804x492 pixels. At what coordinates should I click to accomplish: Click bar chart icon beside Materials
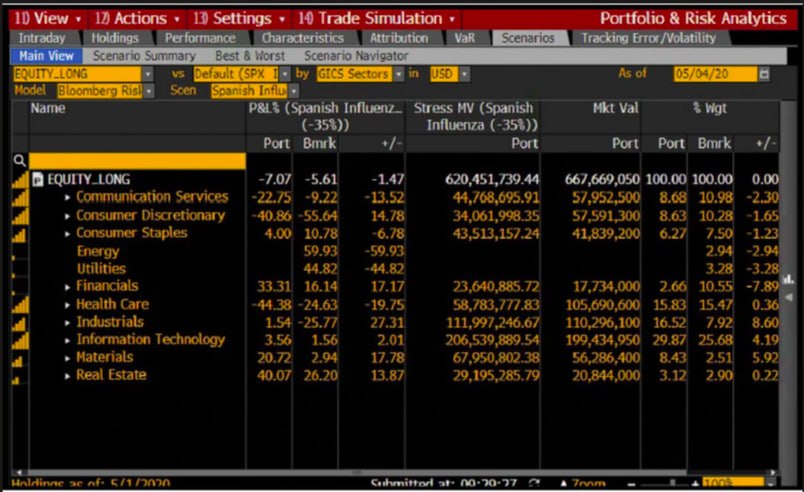[x=17, y=361]
